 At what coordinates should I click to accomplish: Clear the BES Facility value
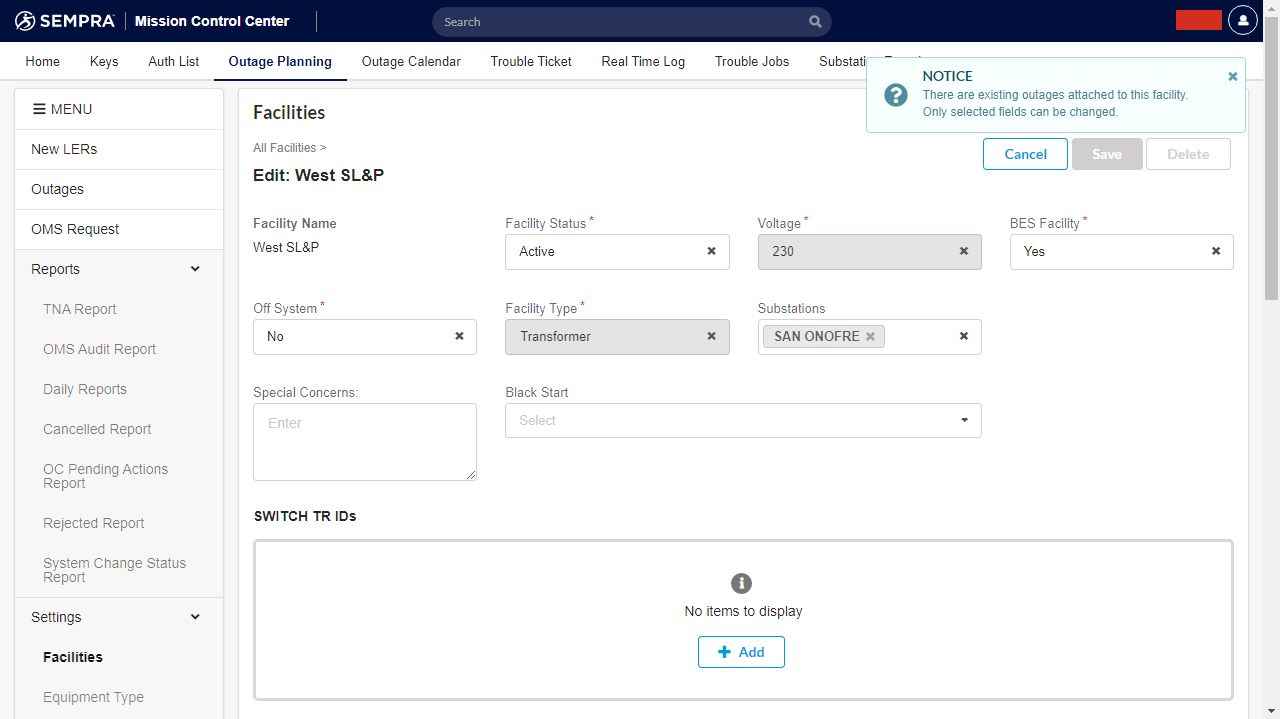(1215, 251)
